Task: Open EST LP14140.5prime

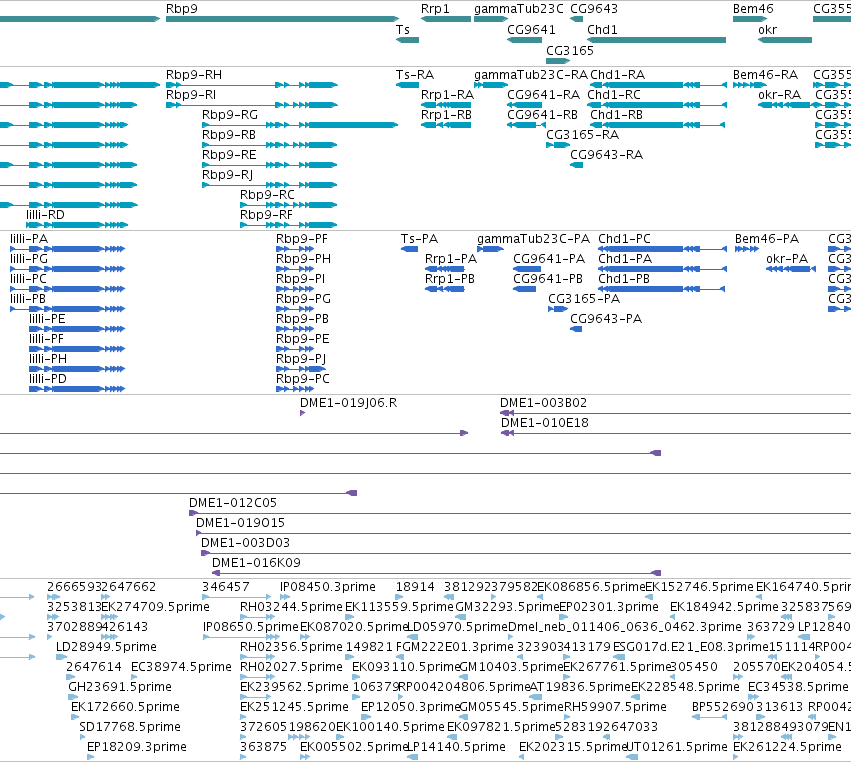Action: coord(456,747)
